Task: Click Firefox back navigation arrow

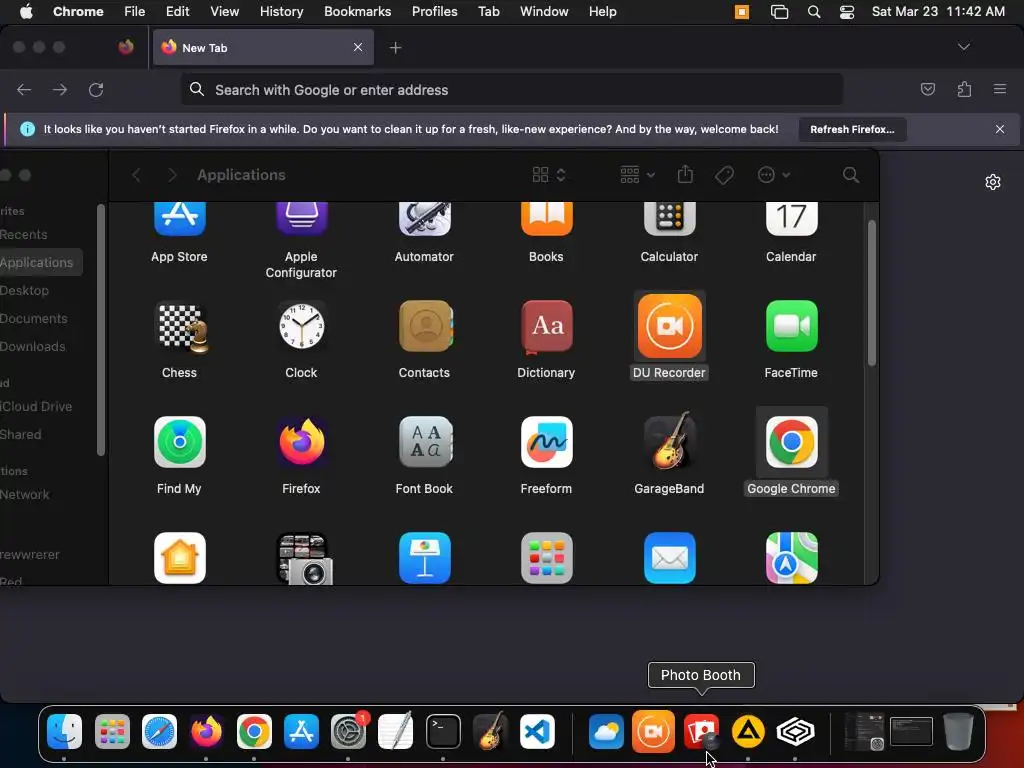Action: (24, 89)
